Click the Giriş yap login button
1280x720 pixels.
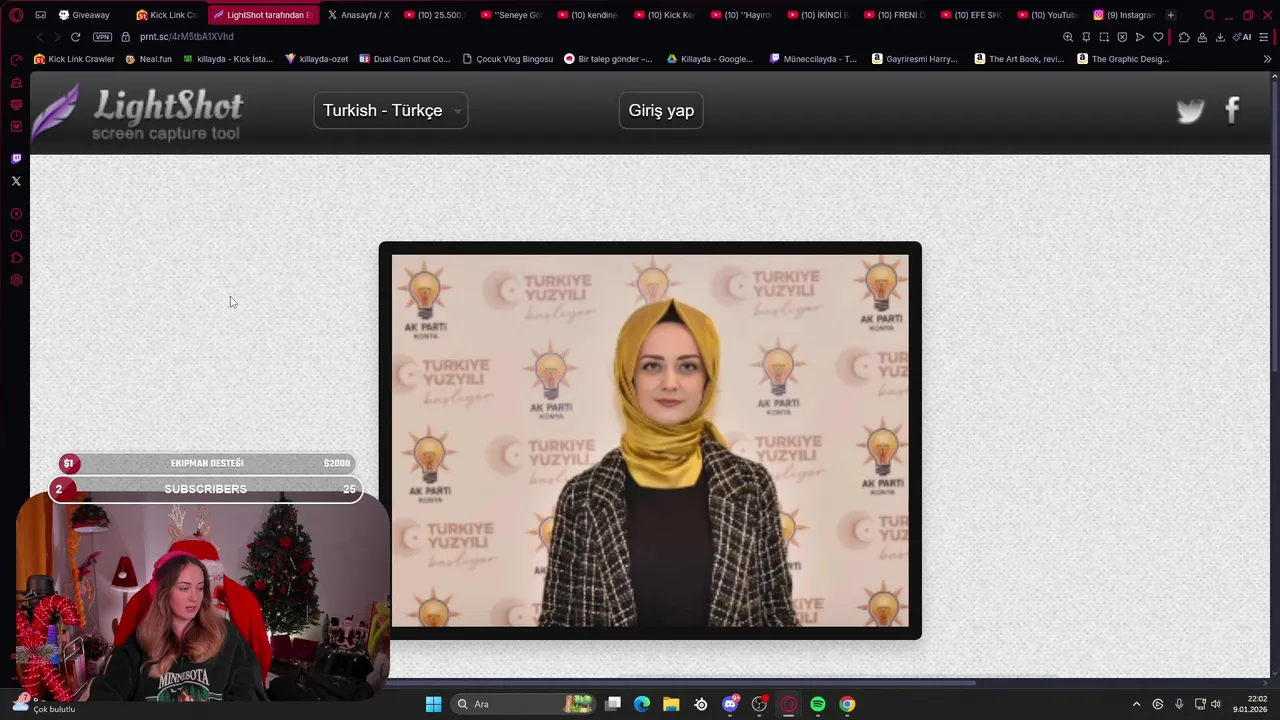click(661, 110)
